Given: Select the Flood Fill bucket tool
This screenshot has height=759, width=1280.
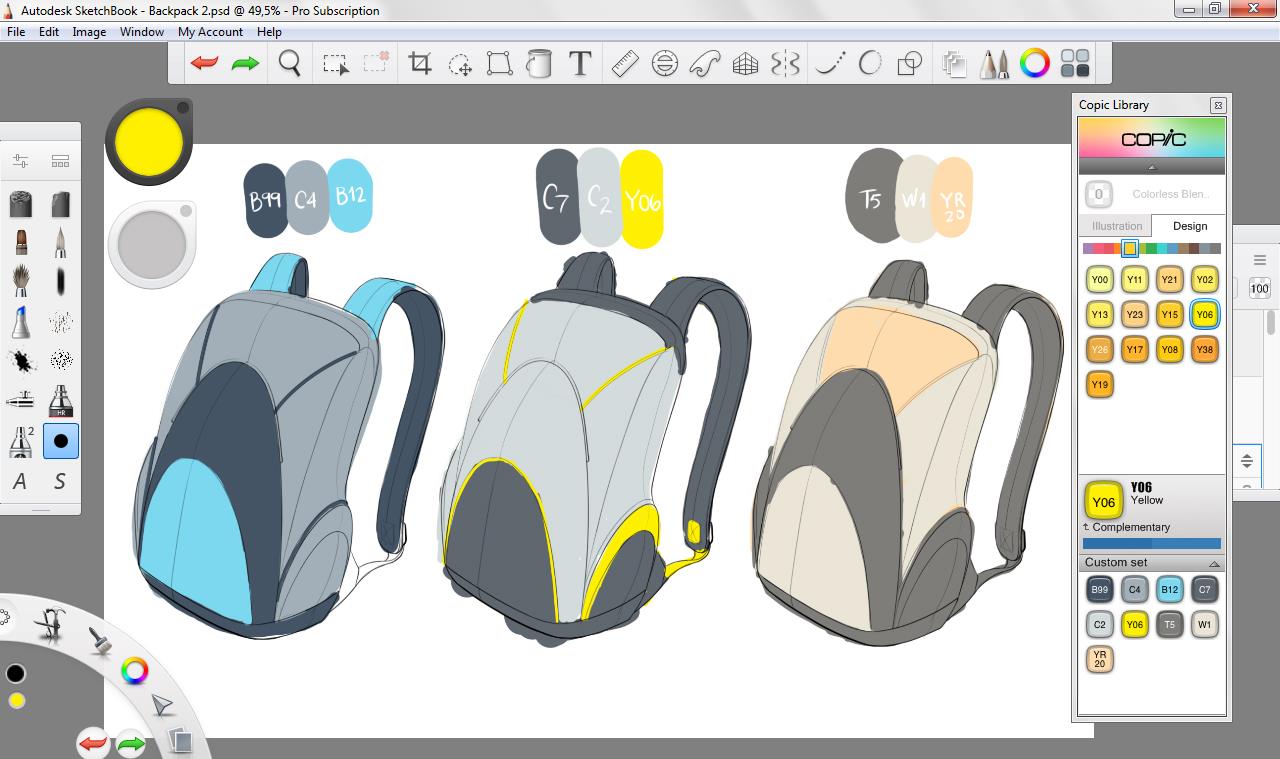Looking at the screenshot, I should [x=539, y=64].
